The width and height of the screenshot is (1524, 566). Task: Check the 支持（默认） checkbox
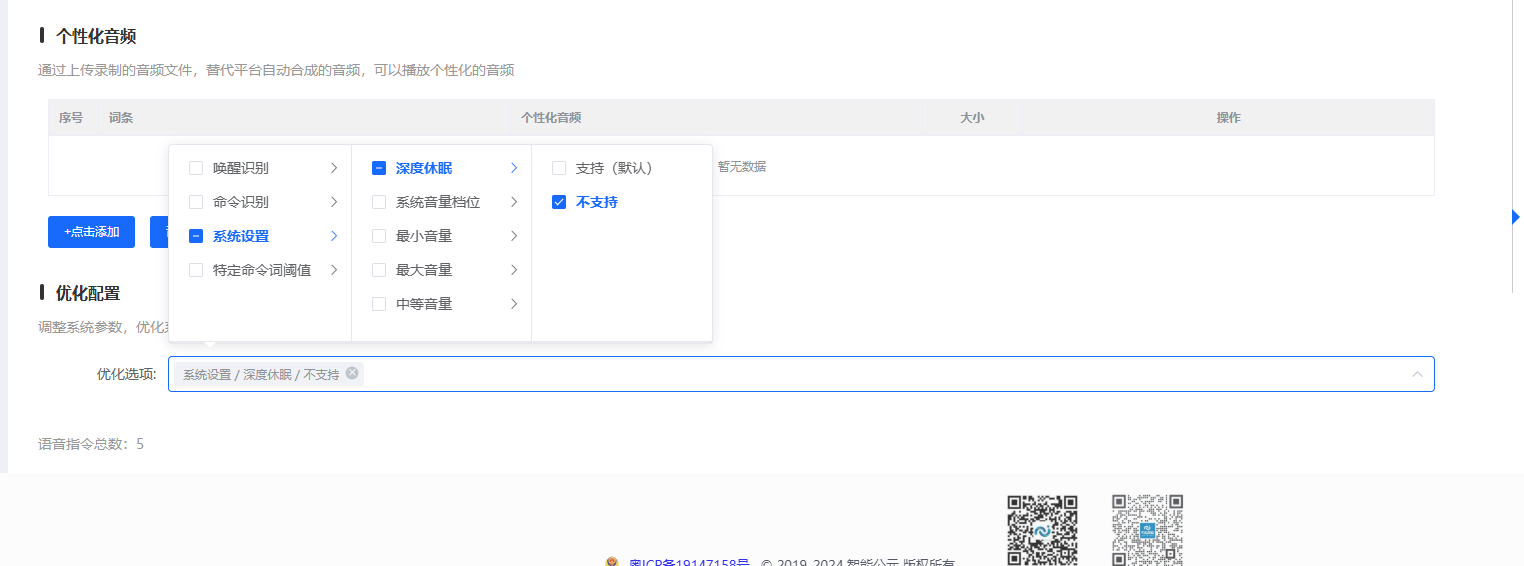coord(559,168)
